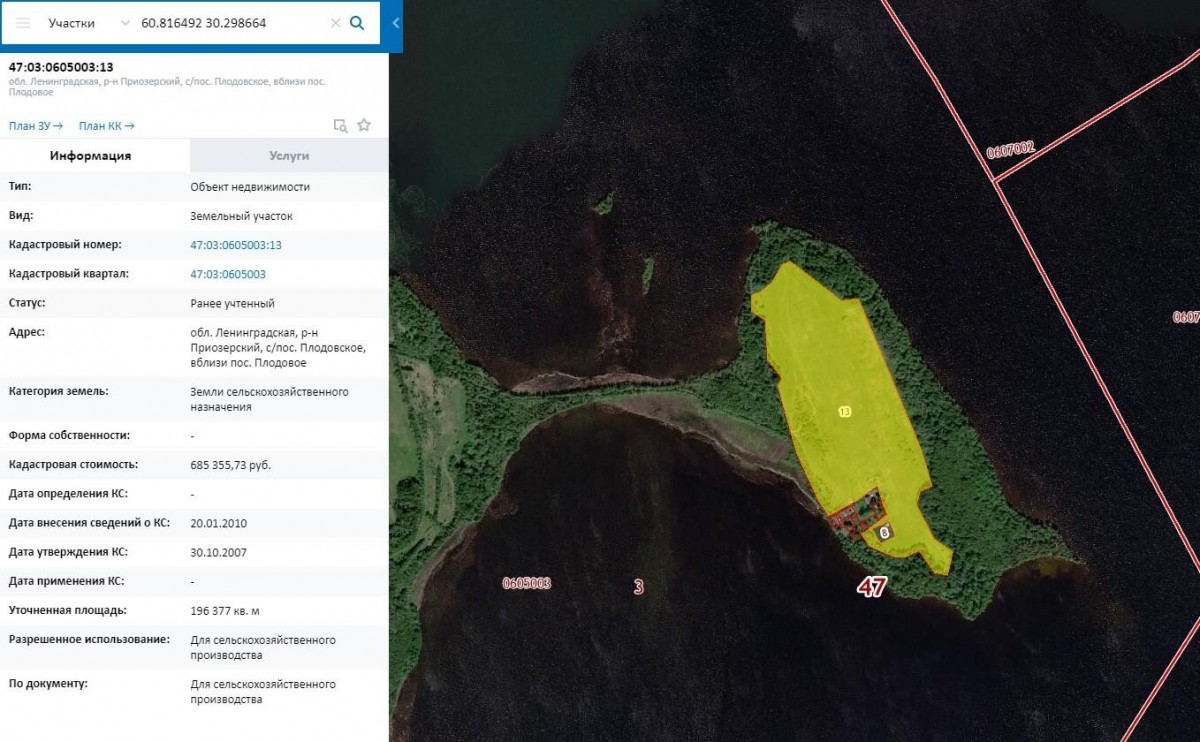Click small parcel 8 on map
The width and height of the screenshot is (1200, 742).
[x=884, y=533]
